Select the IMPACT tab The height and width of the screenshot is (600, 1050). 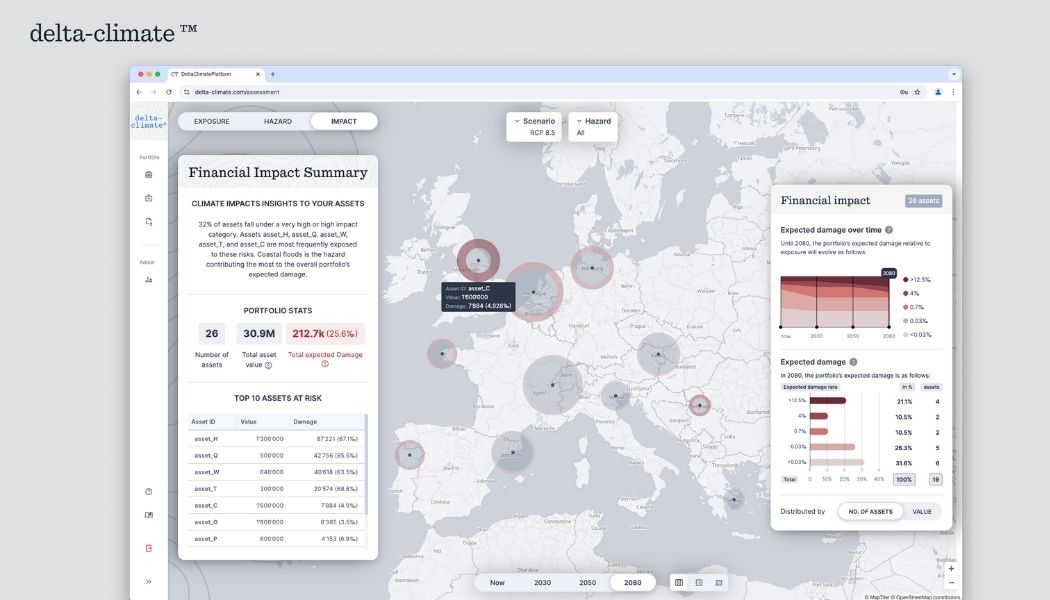(x=344, y=121)
